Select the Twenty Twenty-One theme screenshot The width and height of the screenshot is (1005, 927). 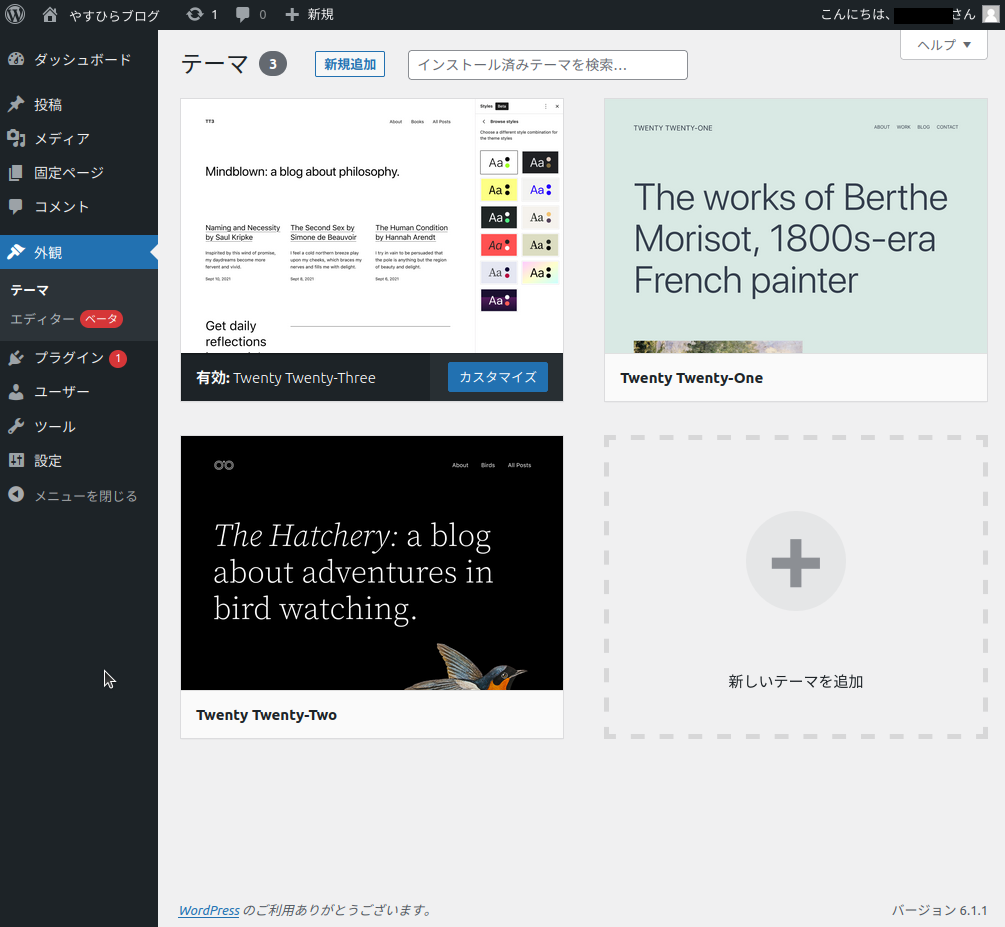(x=795, y=226)
